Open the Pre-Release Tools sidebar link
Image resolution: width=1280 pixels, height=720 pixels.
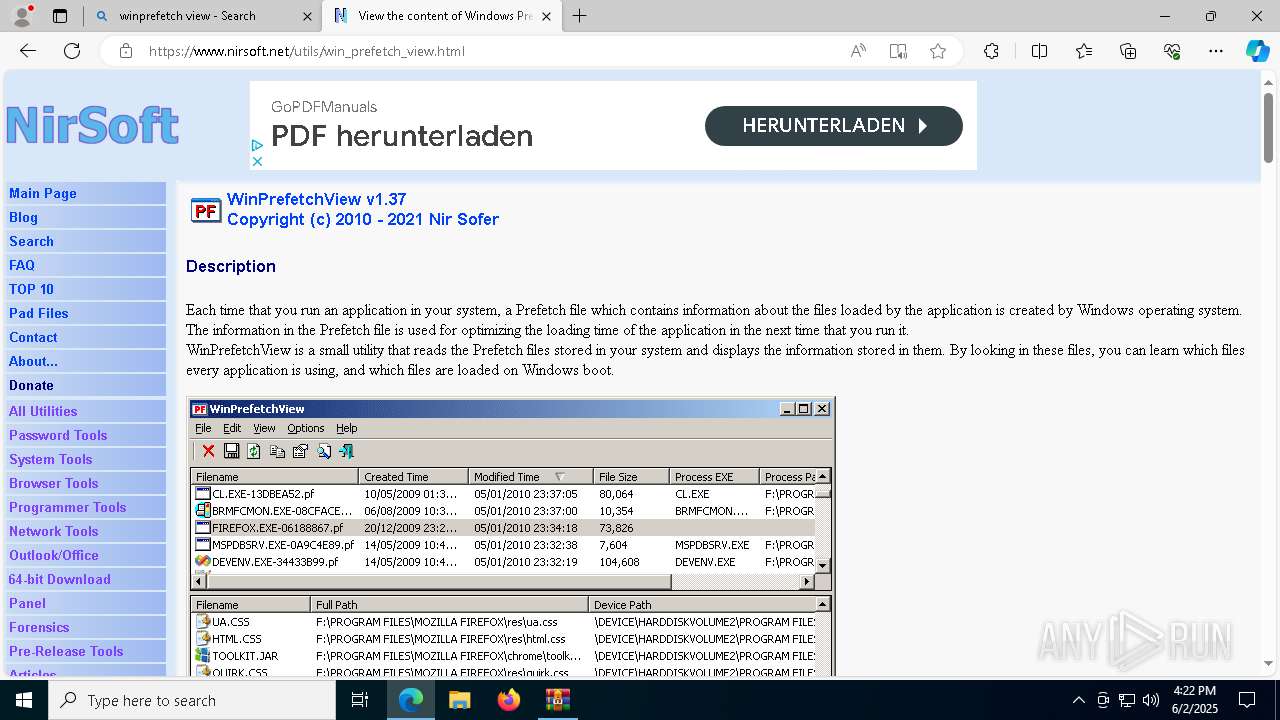[x=66, y=651]
